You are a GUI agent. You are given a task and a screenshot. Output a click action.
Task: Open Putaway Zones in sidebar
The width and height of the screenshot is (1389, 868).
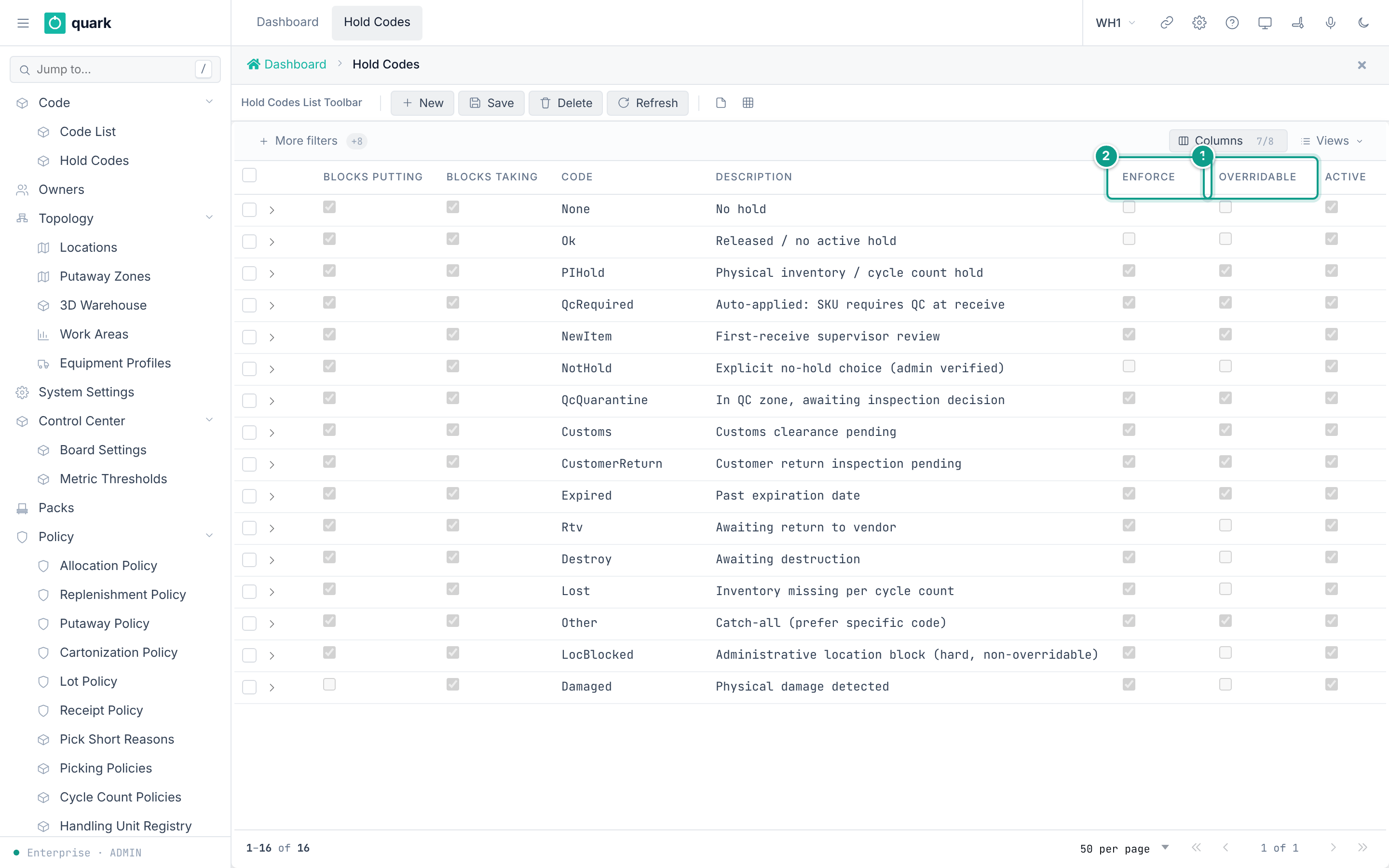105,276
